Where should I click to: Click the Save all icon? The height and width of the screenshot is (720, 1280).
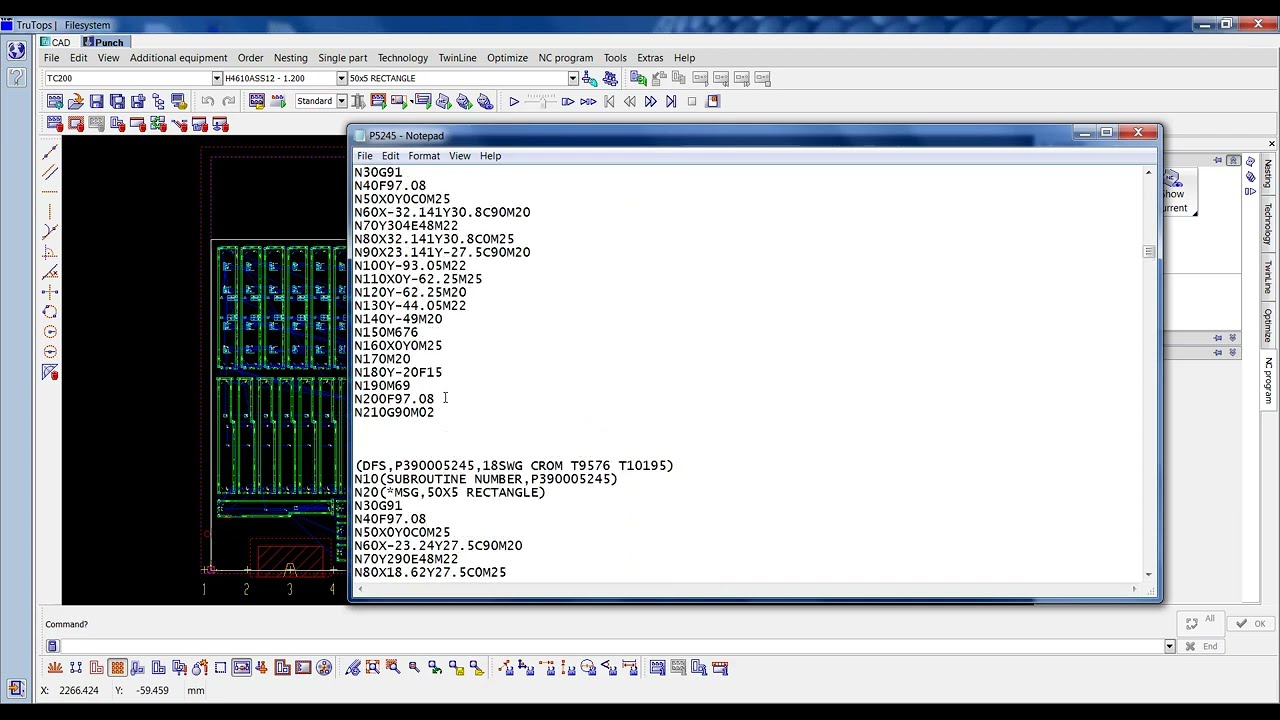click(117, 101)
